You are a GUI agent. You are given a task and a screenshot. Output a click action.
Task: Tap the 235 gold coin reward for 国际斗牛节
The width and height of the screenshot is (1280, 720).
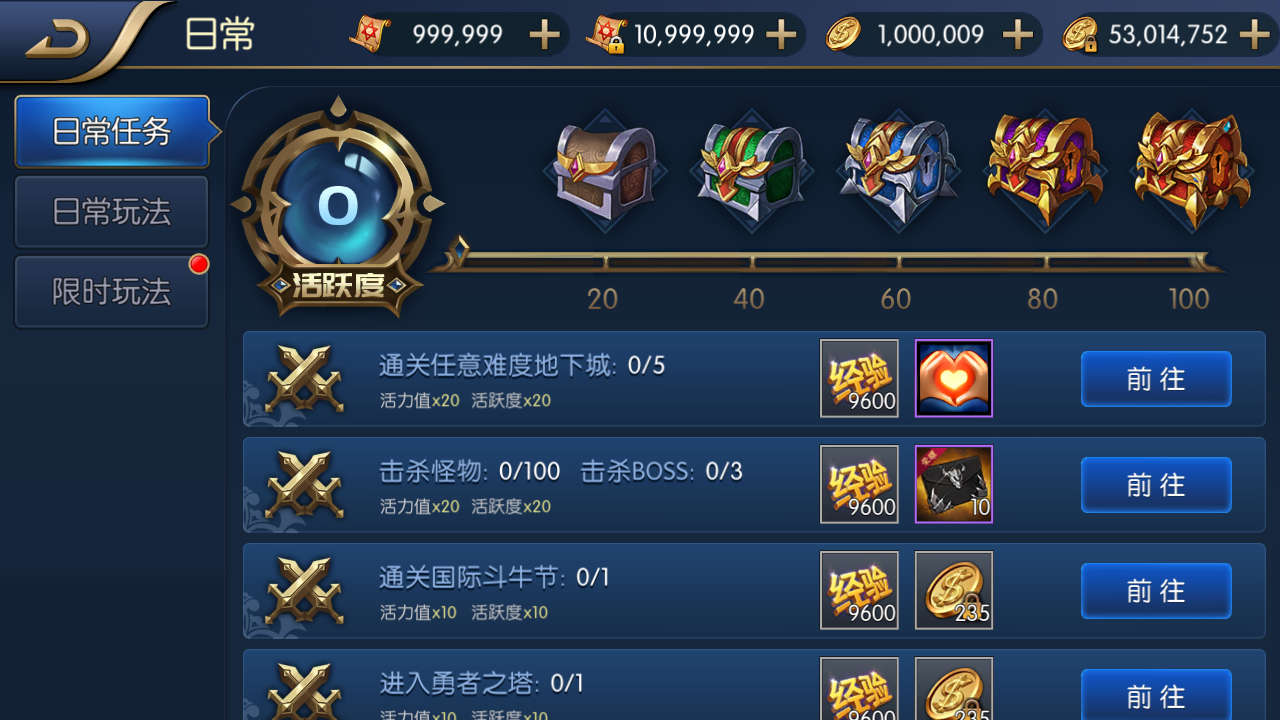(954, 590)
